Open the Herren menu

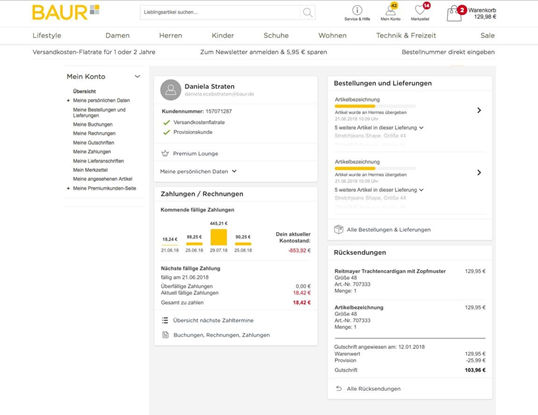[171, 35]
